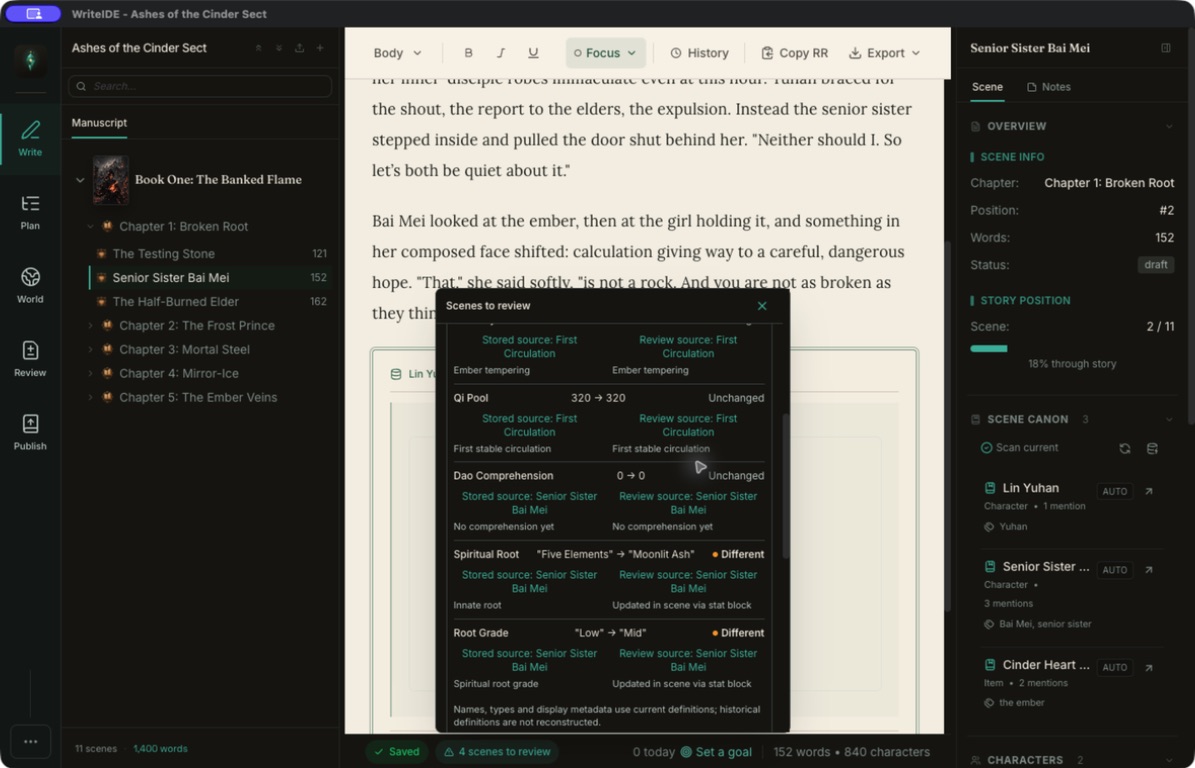Click the review popup scrollbar
Viewport: 1195px width, 768px height.
[x=785, y=486]
